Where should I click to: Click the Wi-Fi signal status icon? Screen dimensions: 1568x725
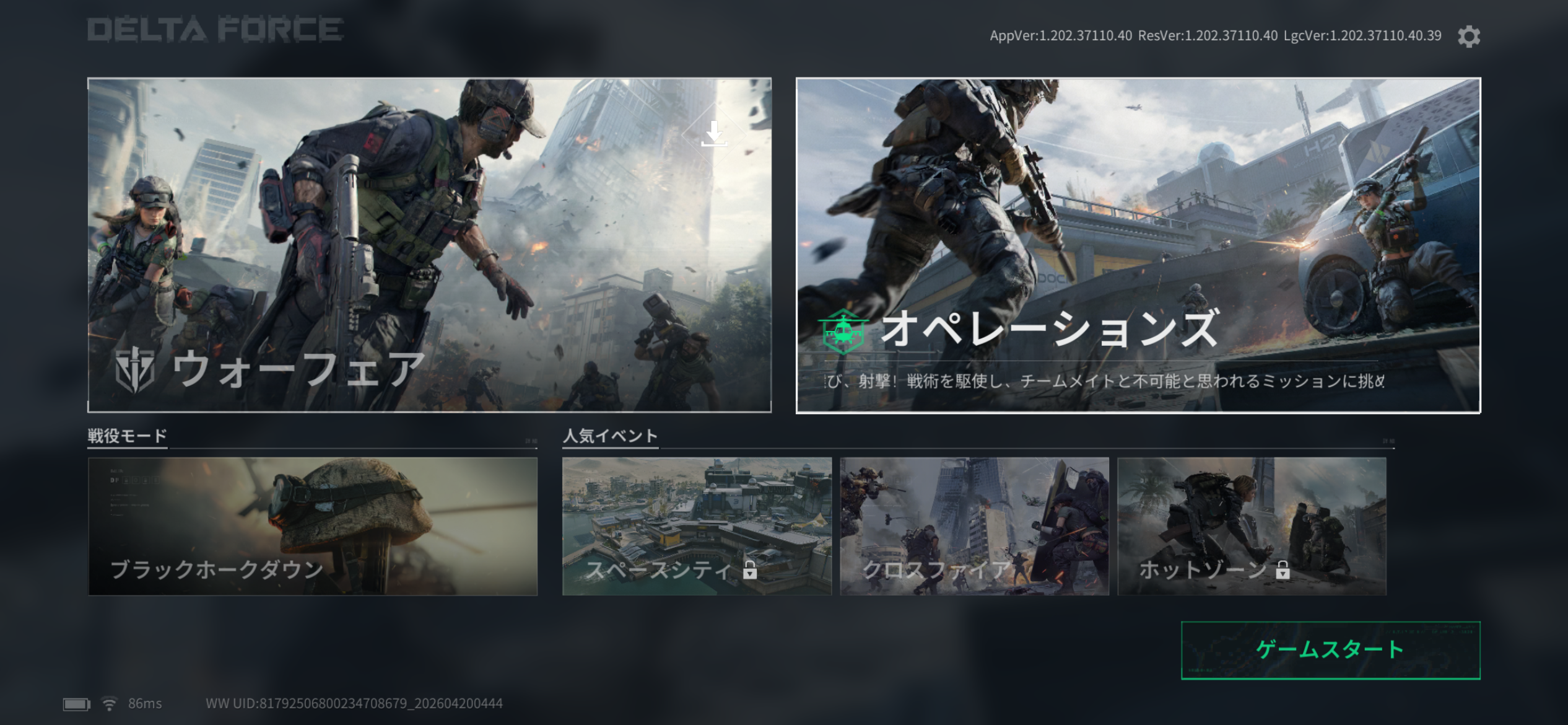coord(109,704)
